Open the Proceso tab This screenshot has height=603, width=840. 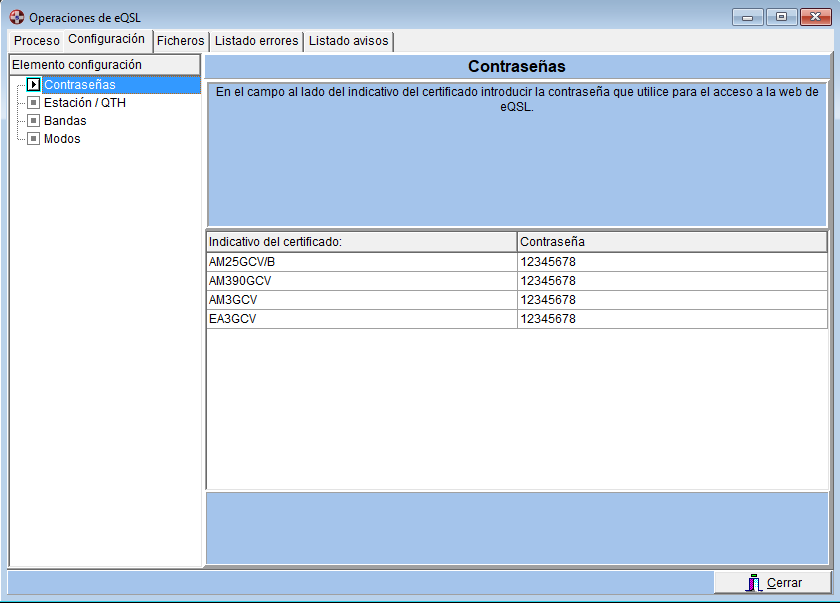(37, 41)
